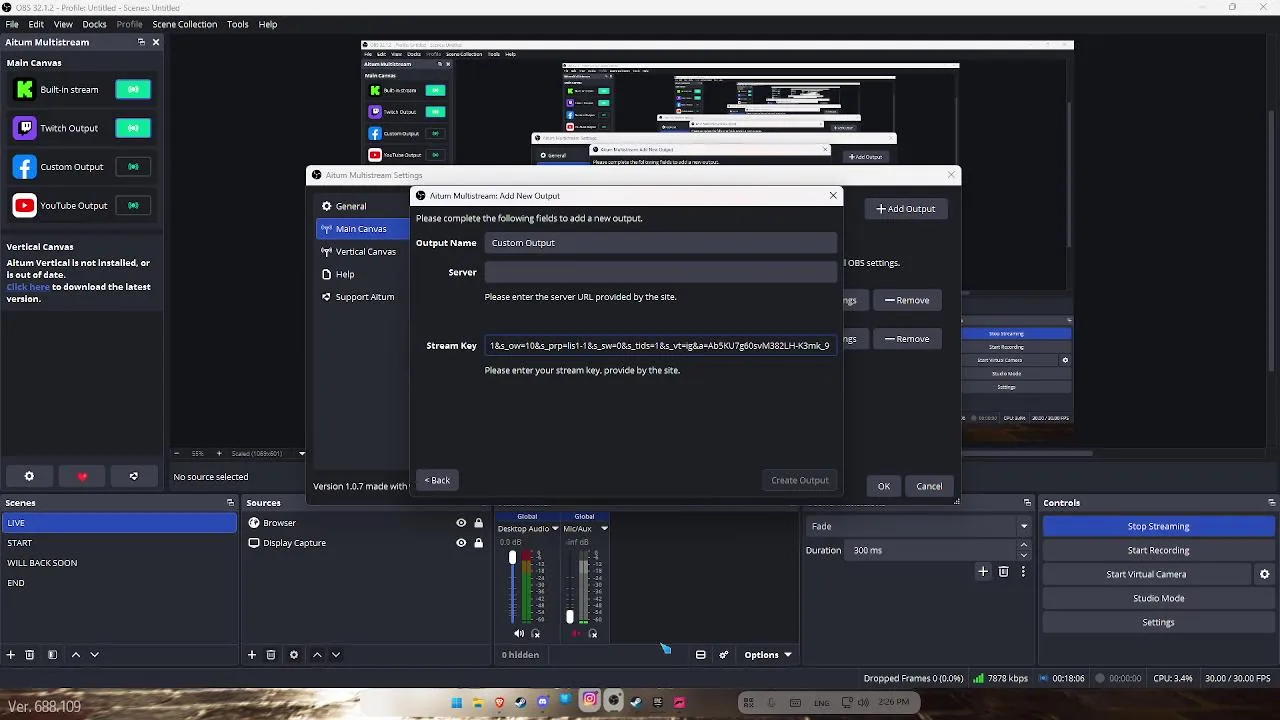This screenshot has height=720, width=1280.
Task: Increase the transition Duration with the up arrow
Action: 1023,546
